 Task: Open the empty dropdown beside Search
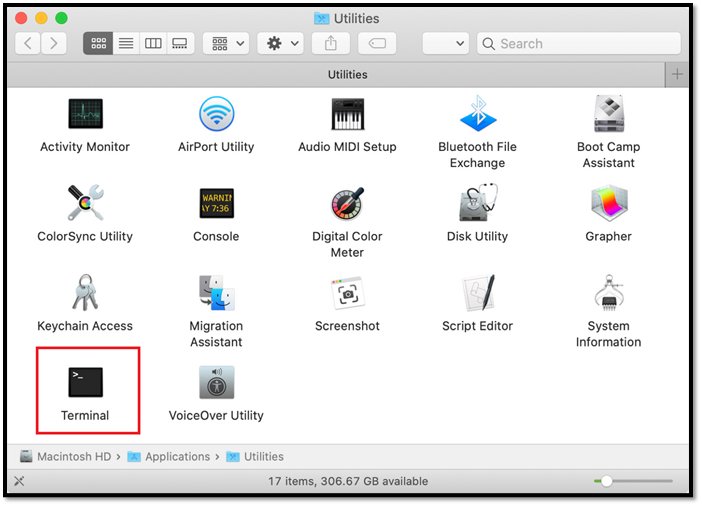(445, 43)
